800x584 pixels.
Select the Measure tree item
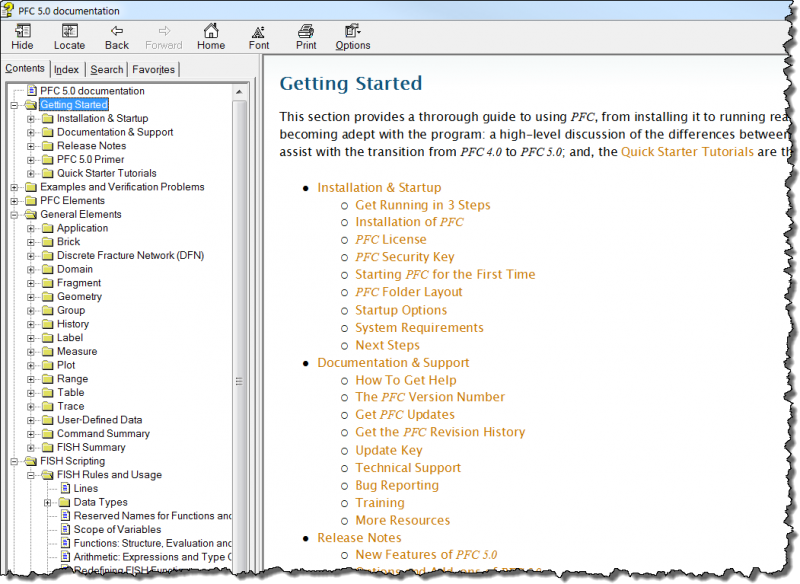[77, 352]
